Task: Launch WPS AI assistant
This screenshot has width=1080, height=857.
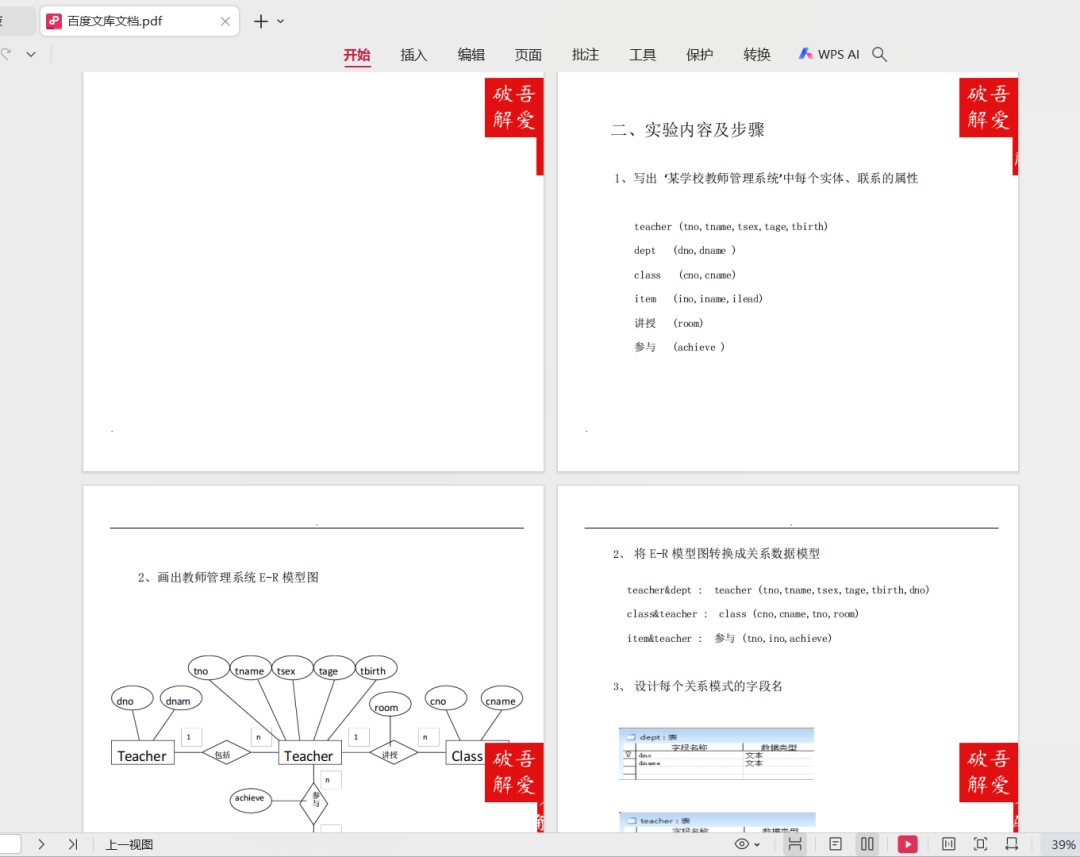Action: [829, 54]
